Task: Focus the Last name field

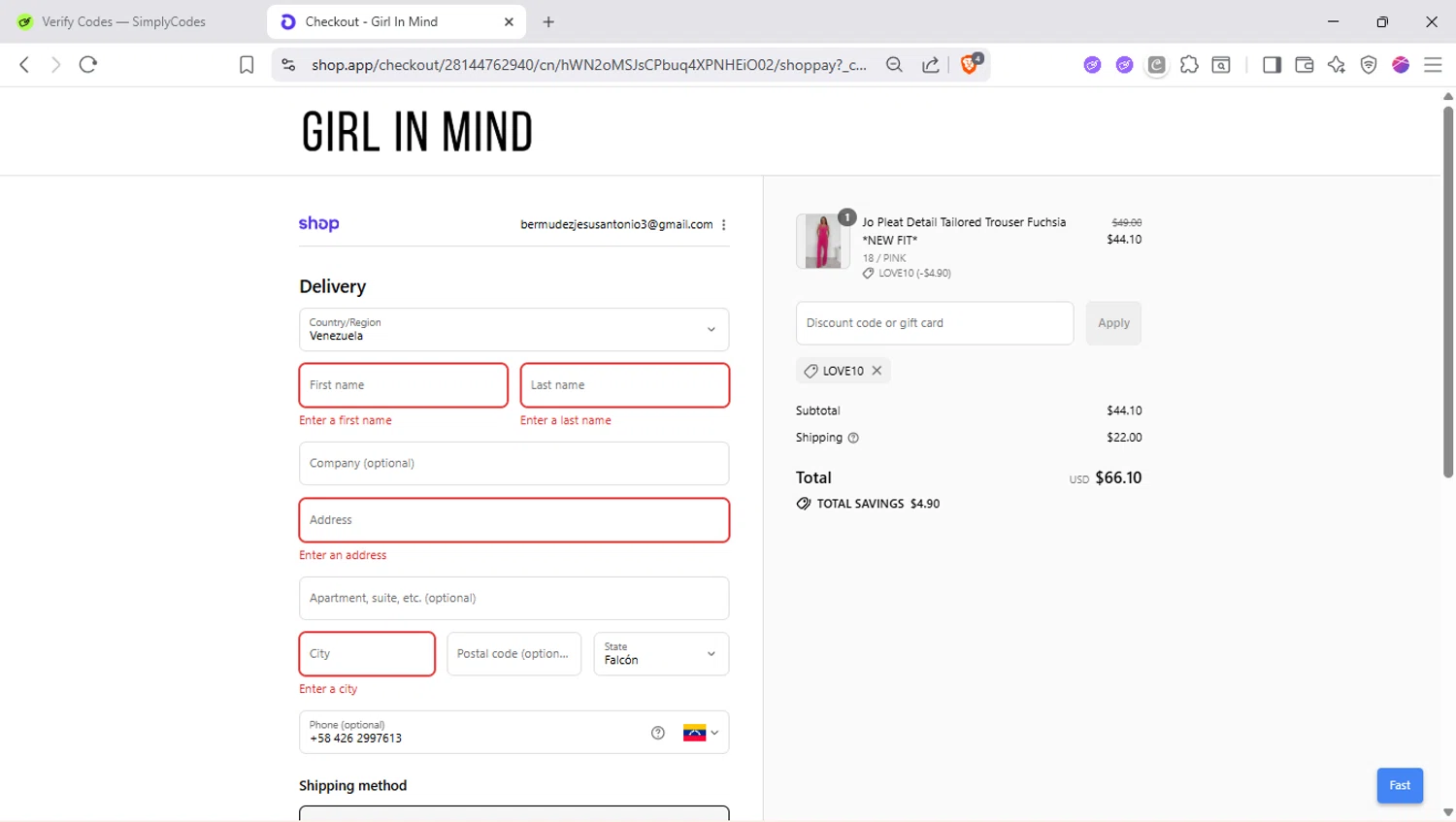Action: point(624,385)
